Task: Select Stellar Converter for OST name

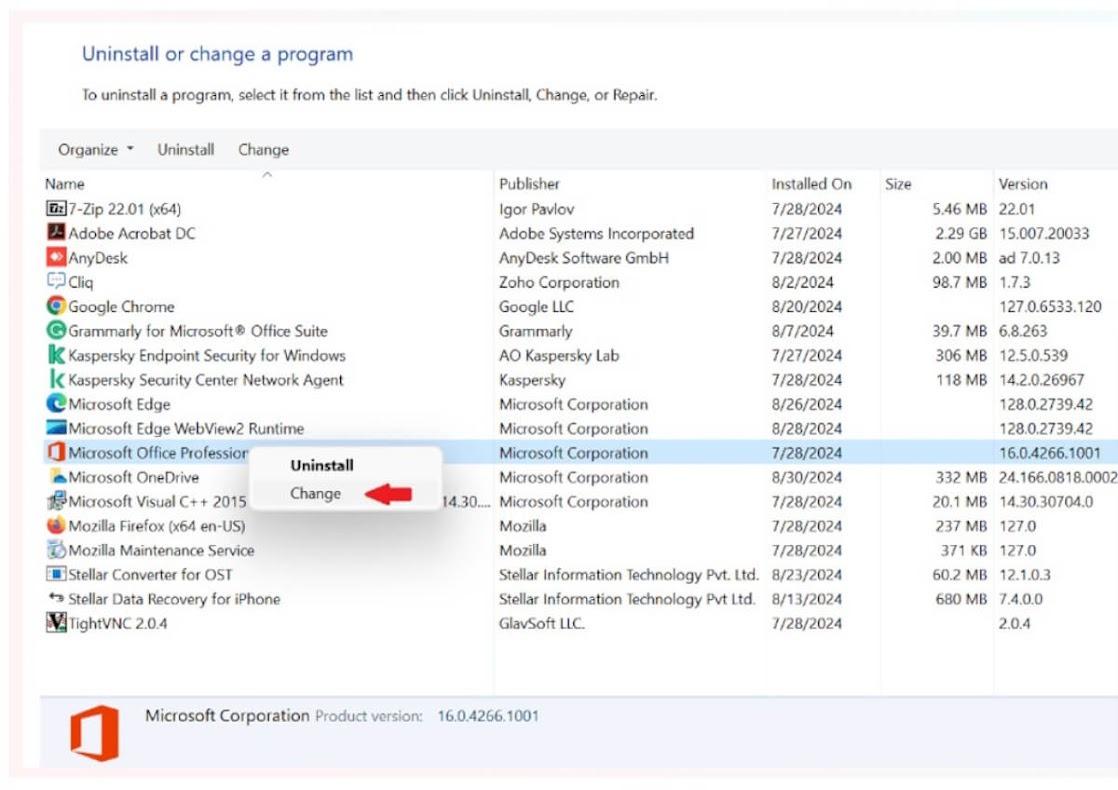Action: [150, 575]
